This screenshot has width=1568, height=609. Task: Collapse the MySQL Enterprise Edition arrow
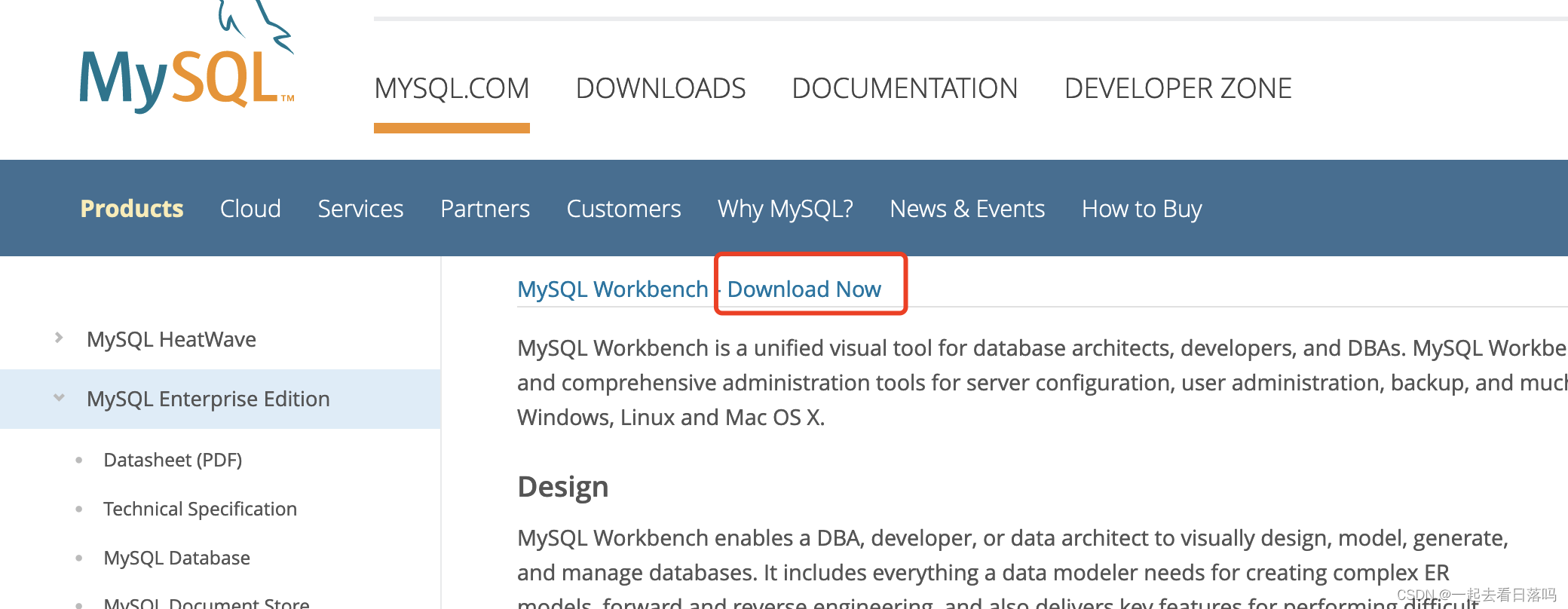pos(59,397)
